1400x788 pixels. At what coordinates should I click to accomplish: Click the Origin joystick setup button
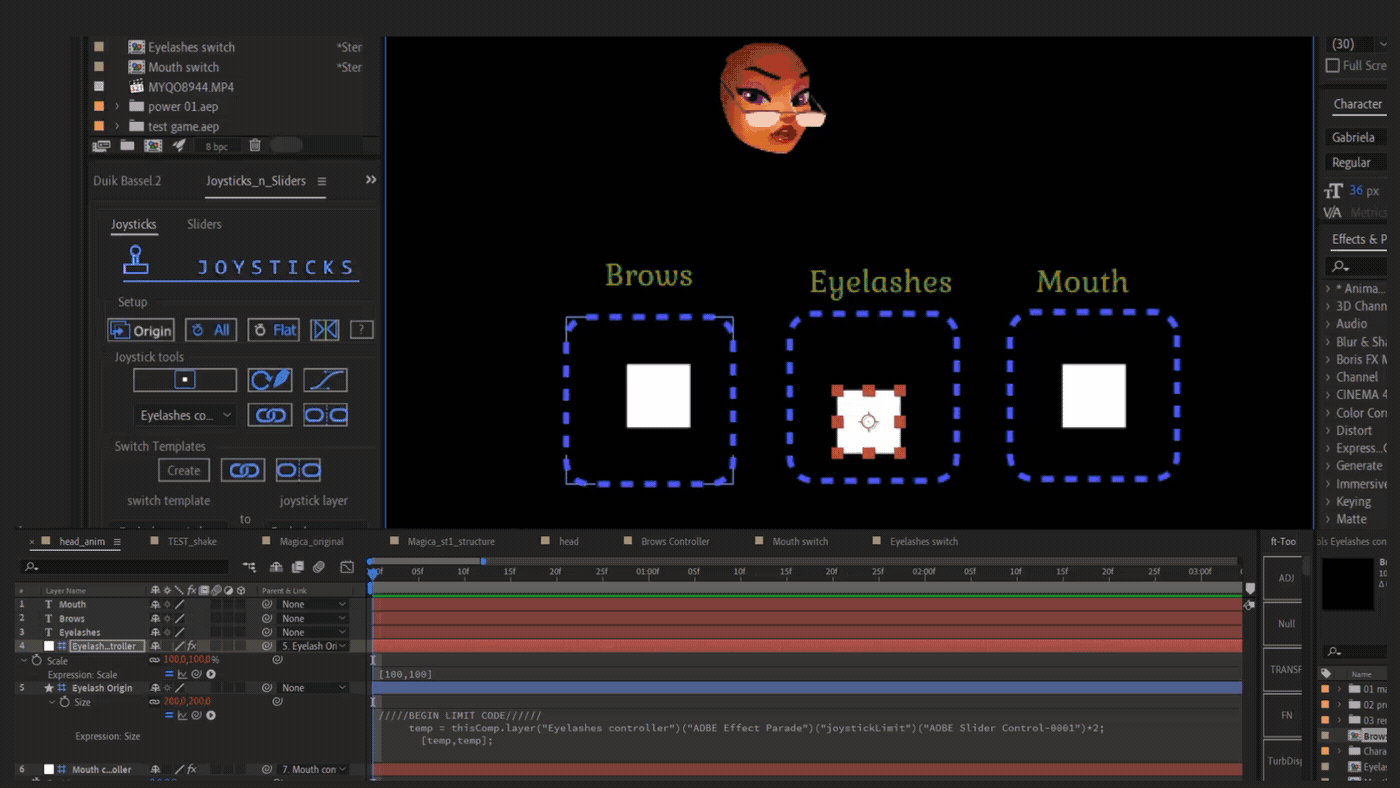[141, 330]
